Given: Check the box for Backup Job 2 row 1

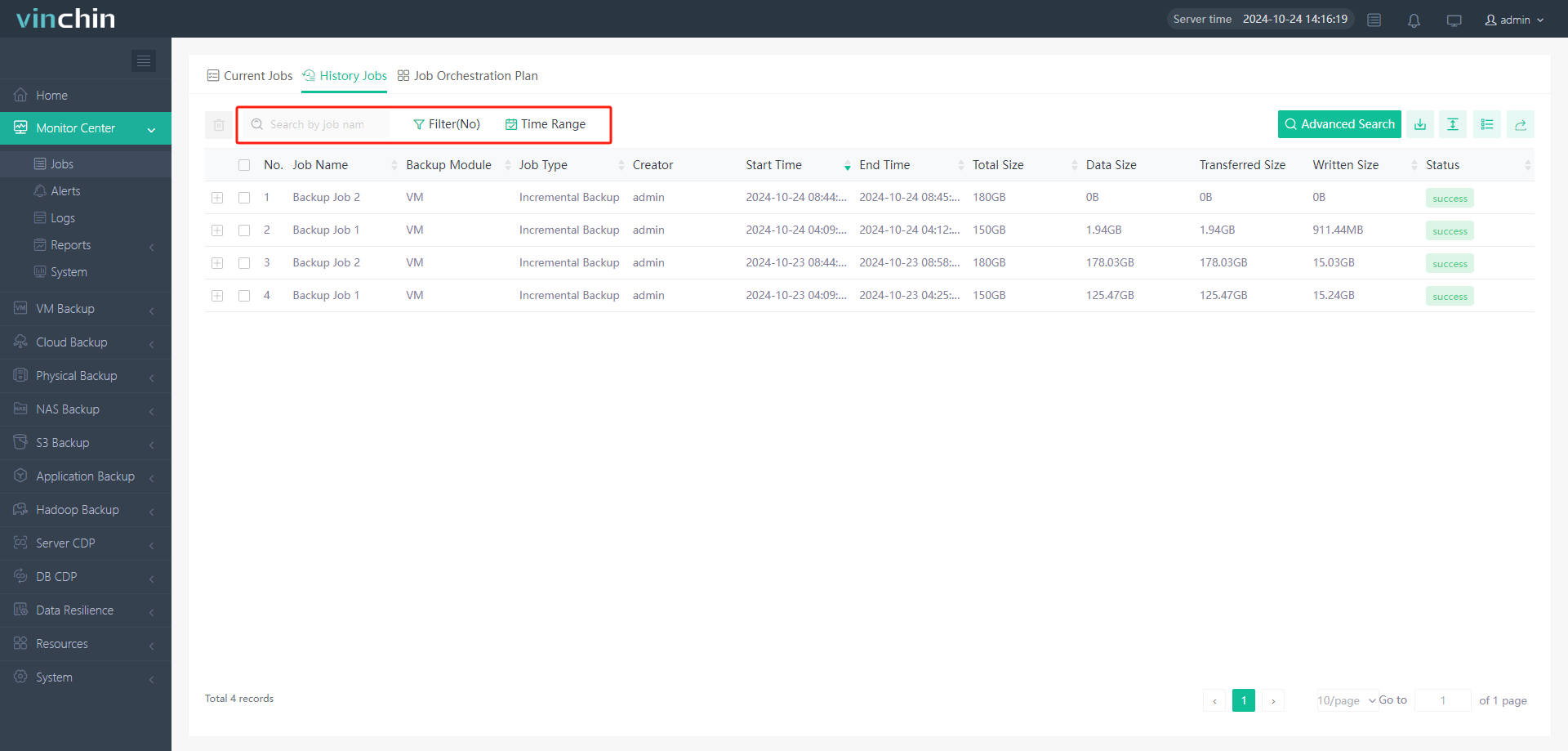Looking at the screenshot, I should pos(244,198).
